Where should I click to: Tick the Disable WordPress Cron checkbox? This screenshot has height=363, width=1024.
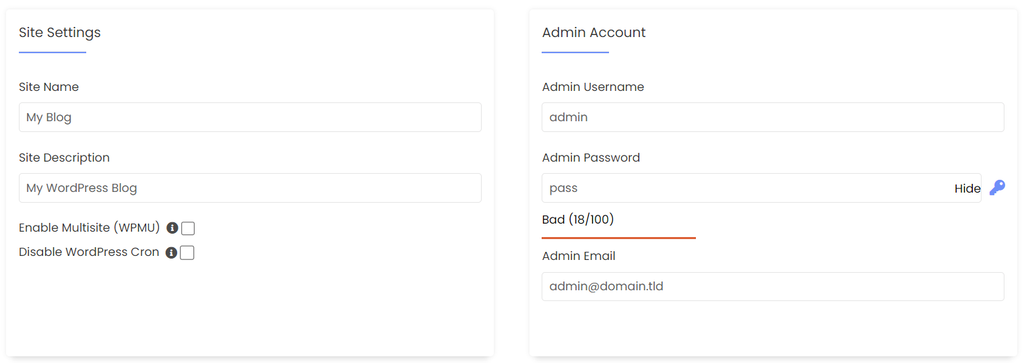(x=187, y=253)
